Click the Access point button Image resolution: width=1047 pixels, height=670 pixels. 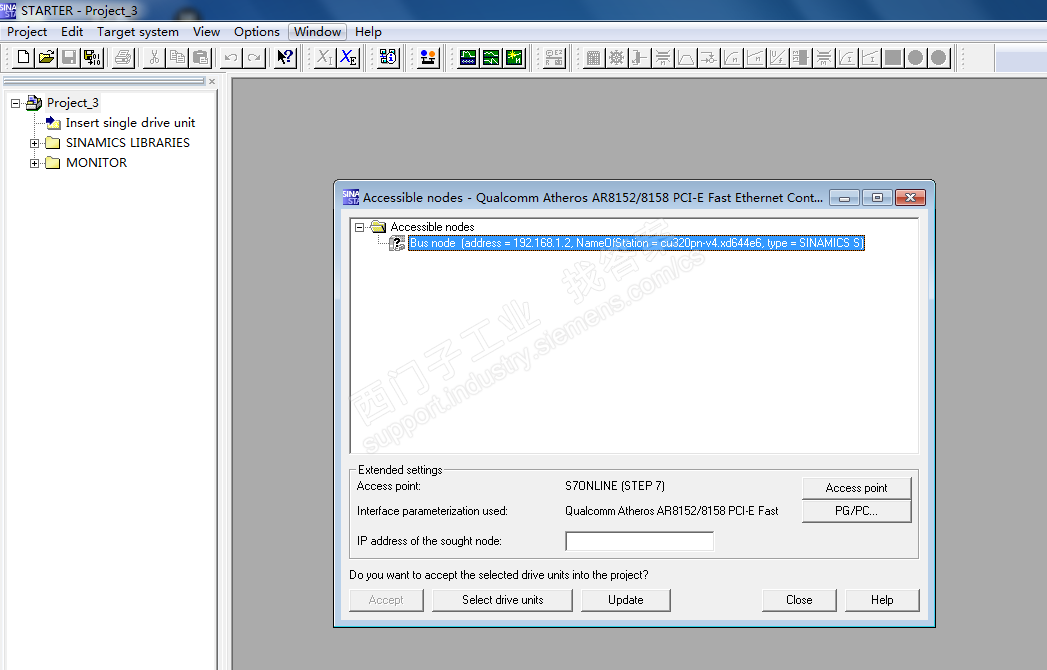tap(857, 488)
